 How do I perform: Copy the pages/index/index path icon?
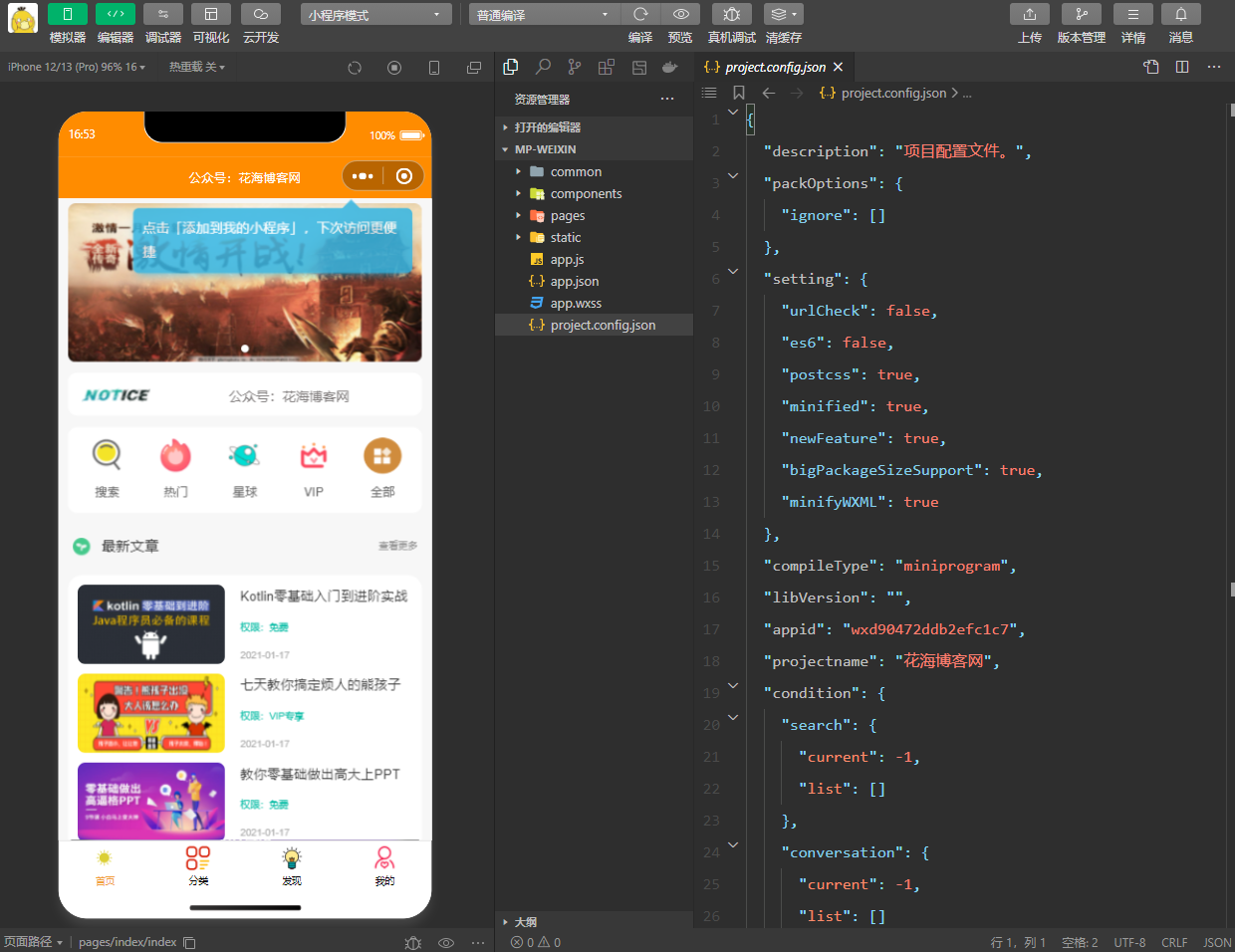(189, 942)
